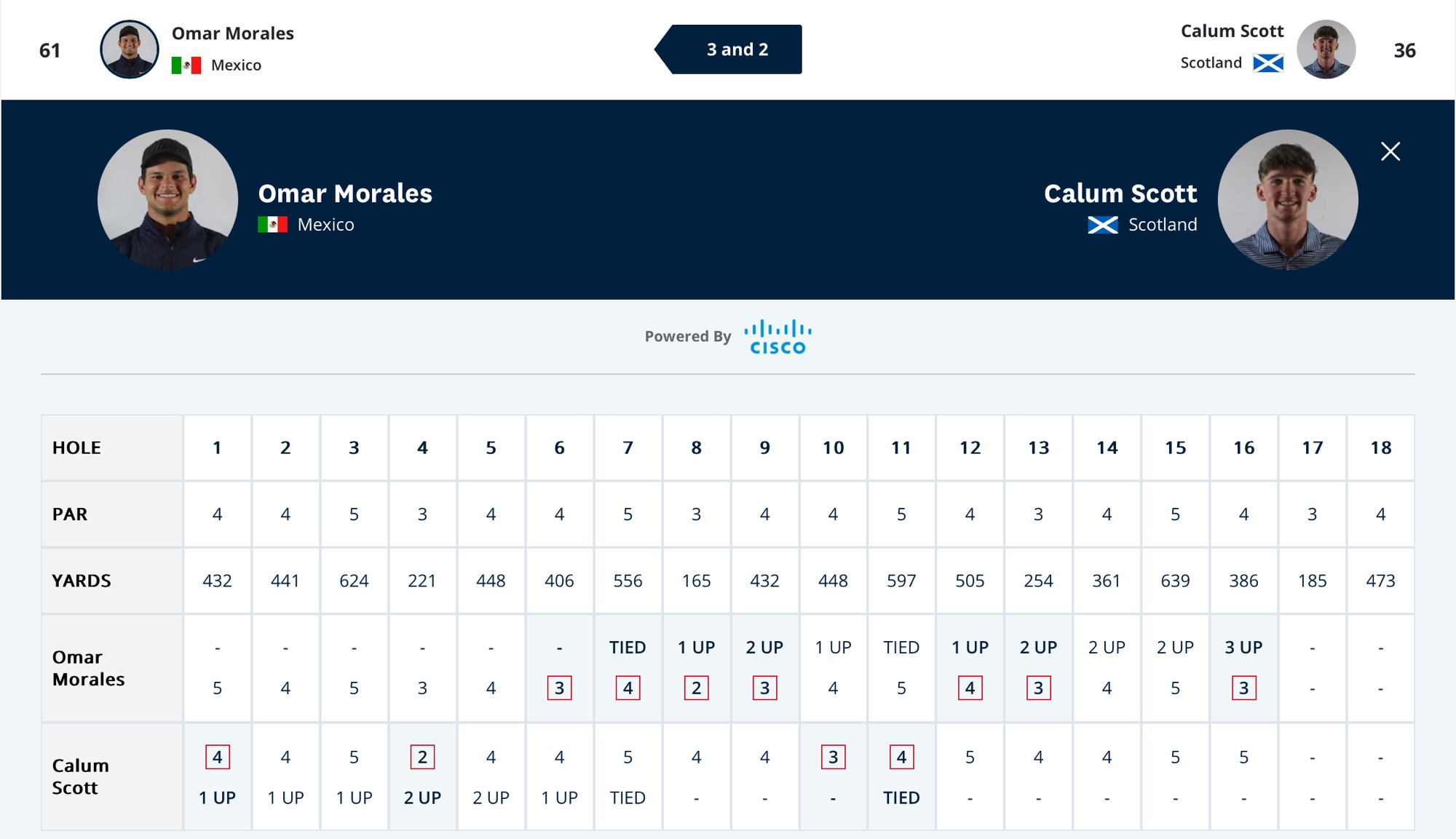Click Scotland flag in dark banner
Image resolution: width=1456 pixels, height=839 pixels.
[x=1103, y=225]
